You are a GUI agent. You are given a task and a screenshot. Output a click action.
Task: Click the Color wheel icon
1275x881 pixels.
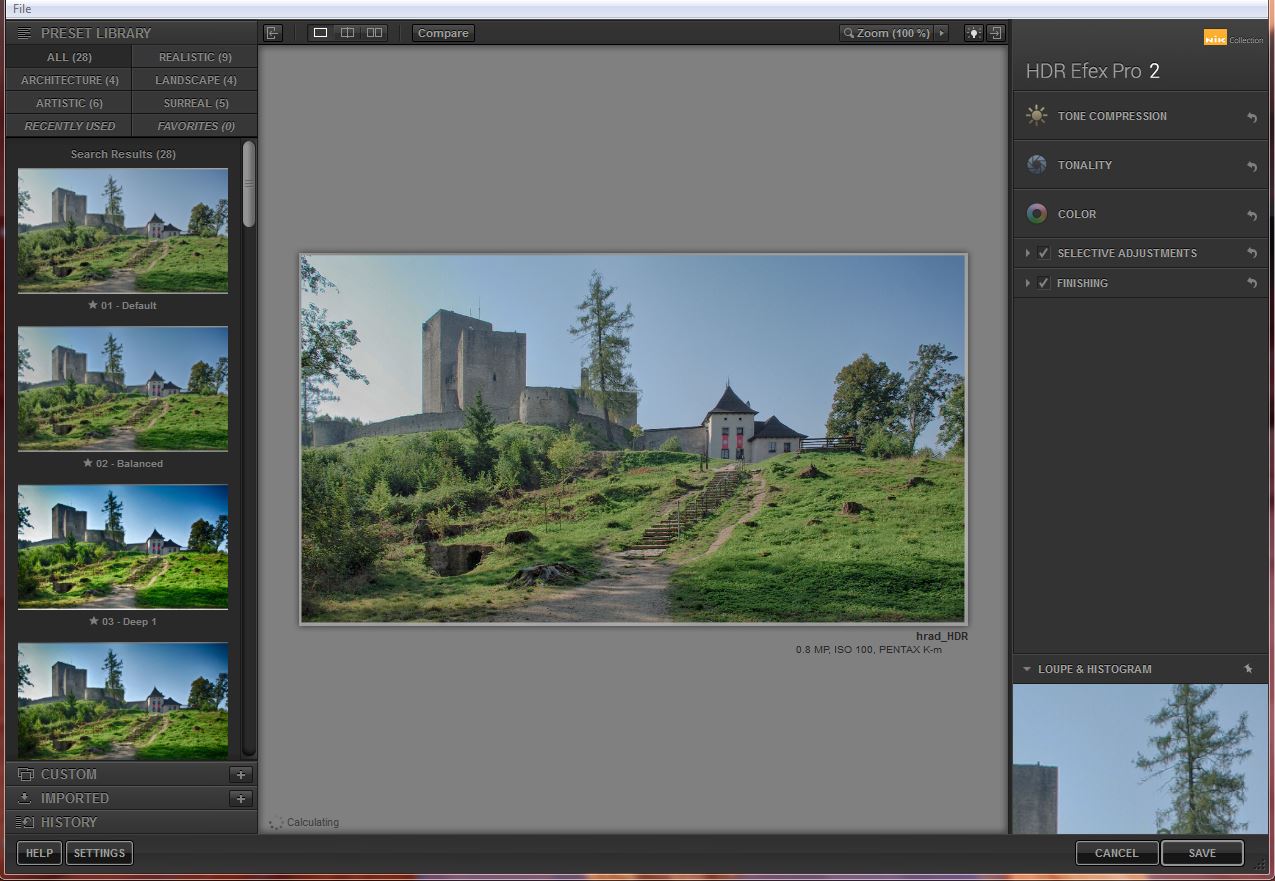[x=1037, y=214]
